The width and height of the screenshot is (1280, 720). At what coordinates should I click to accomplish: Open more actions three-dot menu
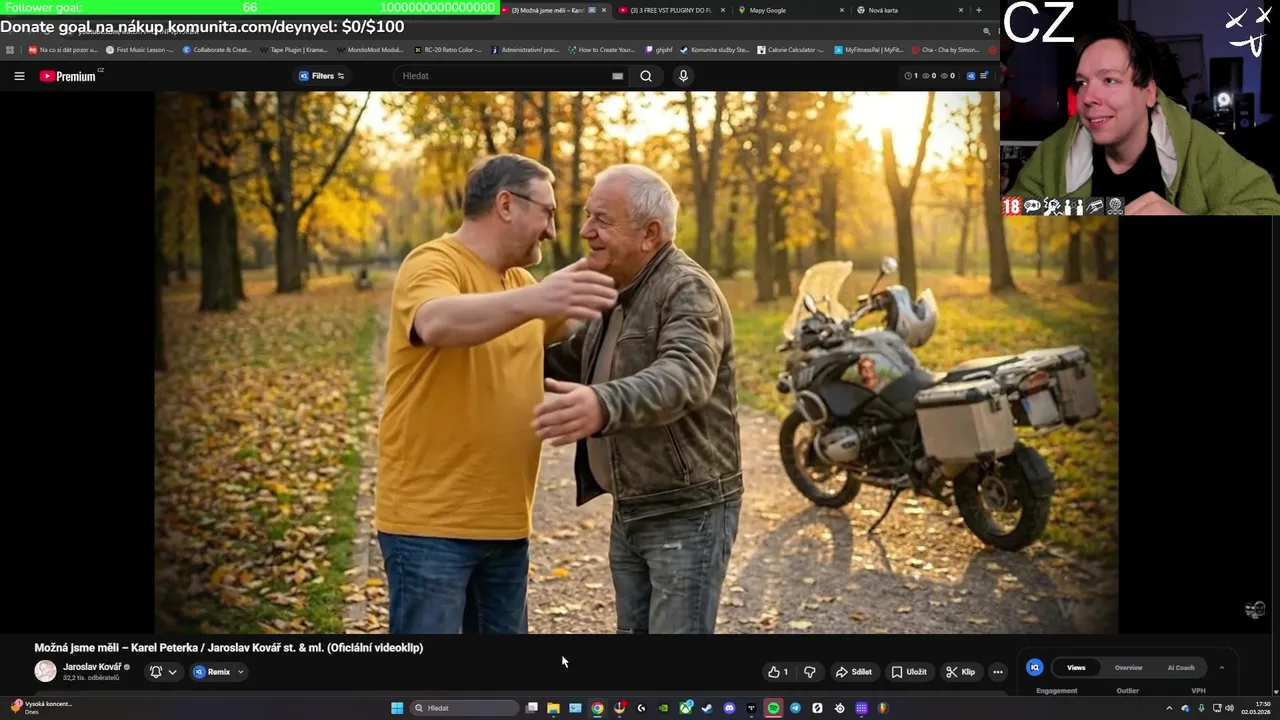click(x=998, y=672)
